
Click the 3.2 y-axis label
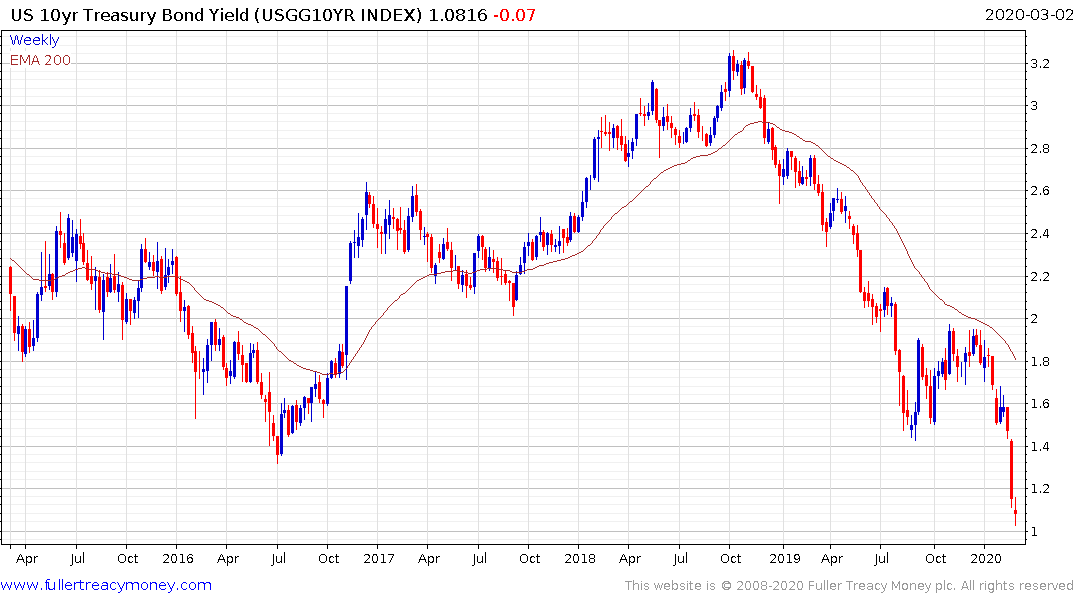1040,64
